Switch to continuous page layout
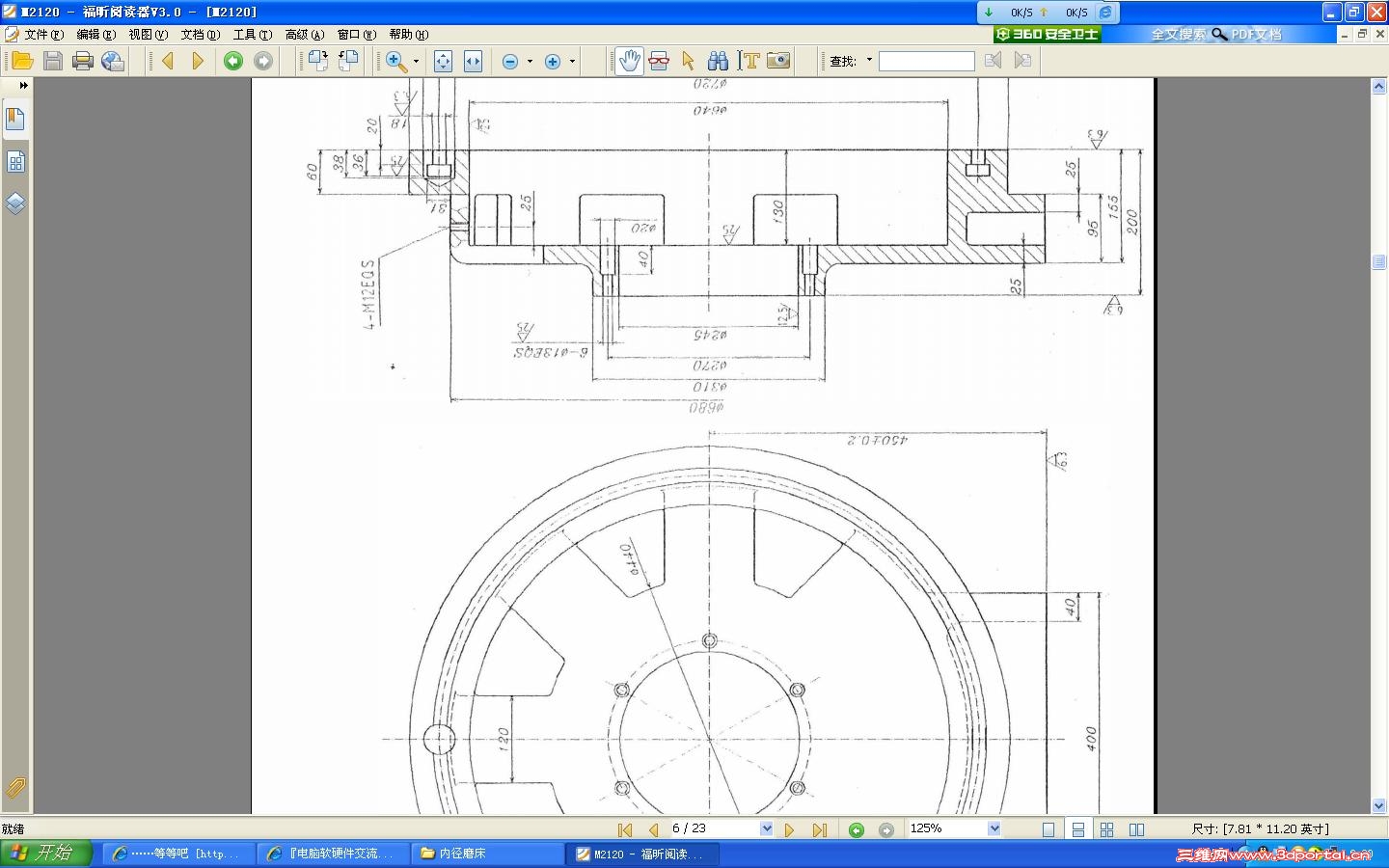1389x868 pixels. point(1078,829)
